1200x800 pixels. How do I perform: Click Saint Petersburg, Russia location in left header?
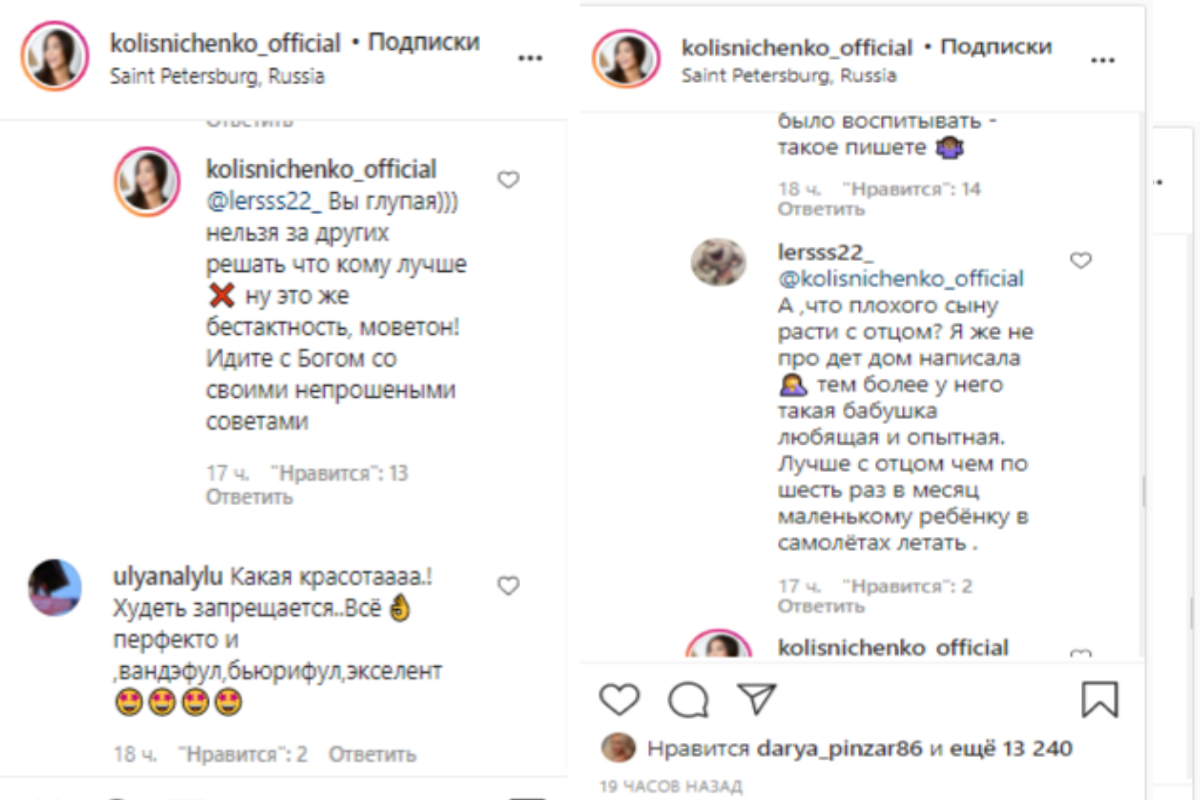(217, 76)
